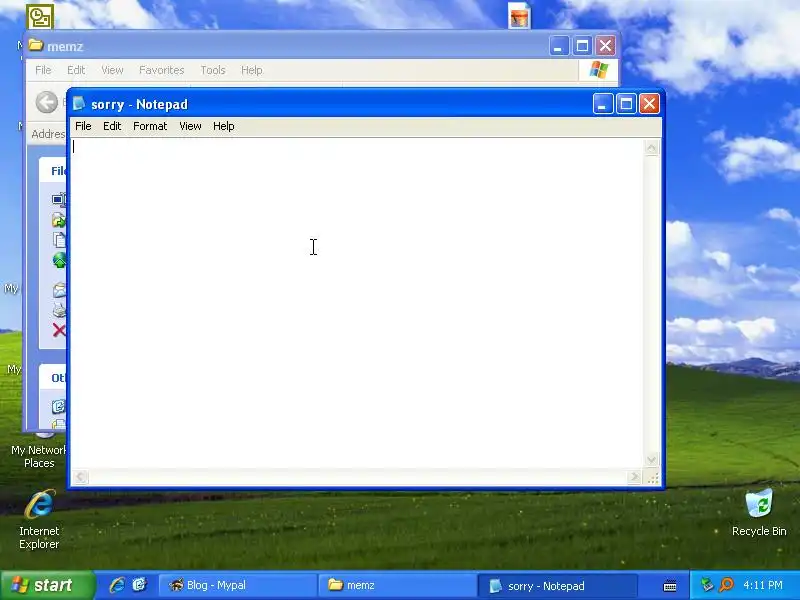Open the Start menu
The image size is (800, 600).
click(x=47, y=585)
